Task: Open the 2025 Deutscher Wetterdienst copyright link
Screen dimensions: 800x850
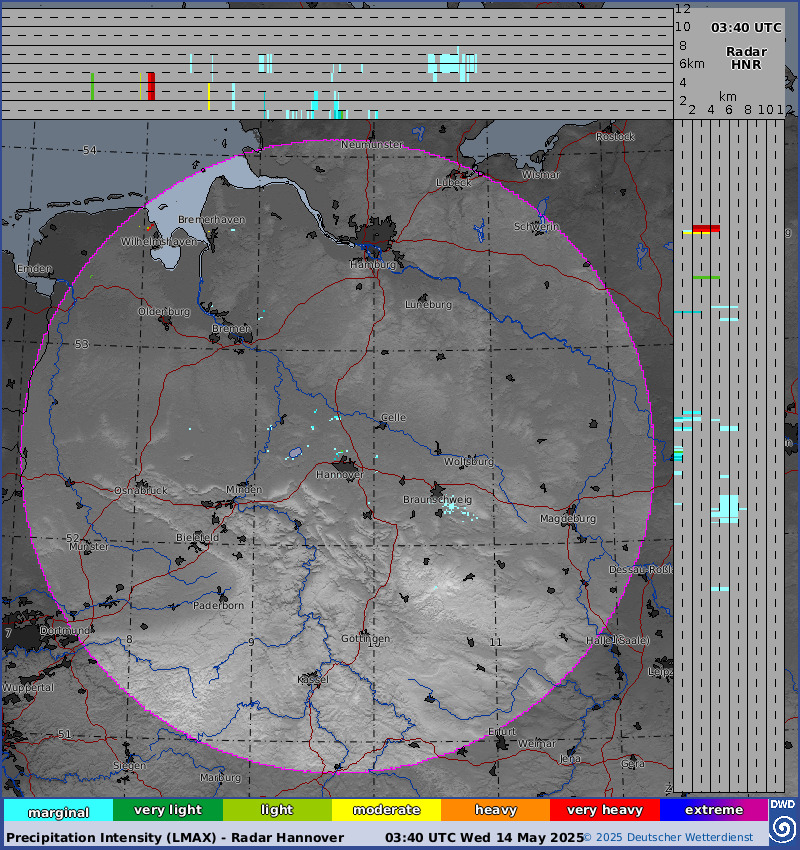Action: [668, 838]
